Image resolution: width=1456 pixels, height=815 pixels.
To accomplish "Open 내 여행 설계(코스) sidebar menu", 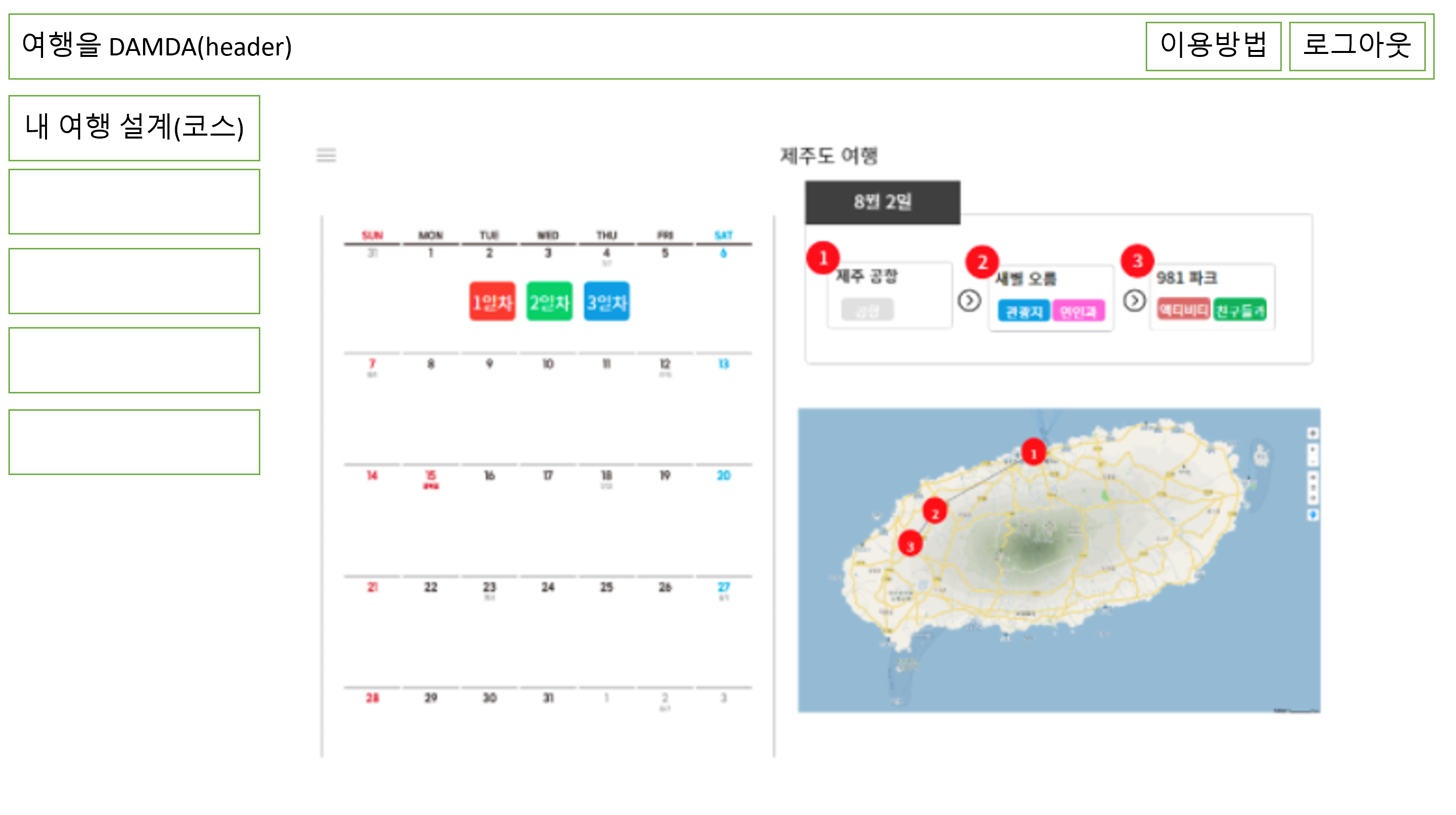I will (135, 128).
